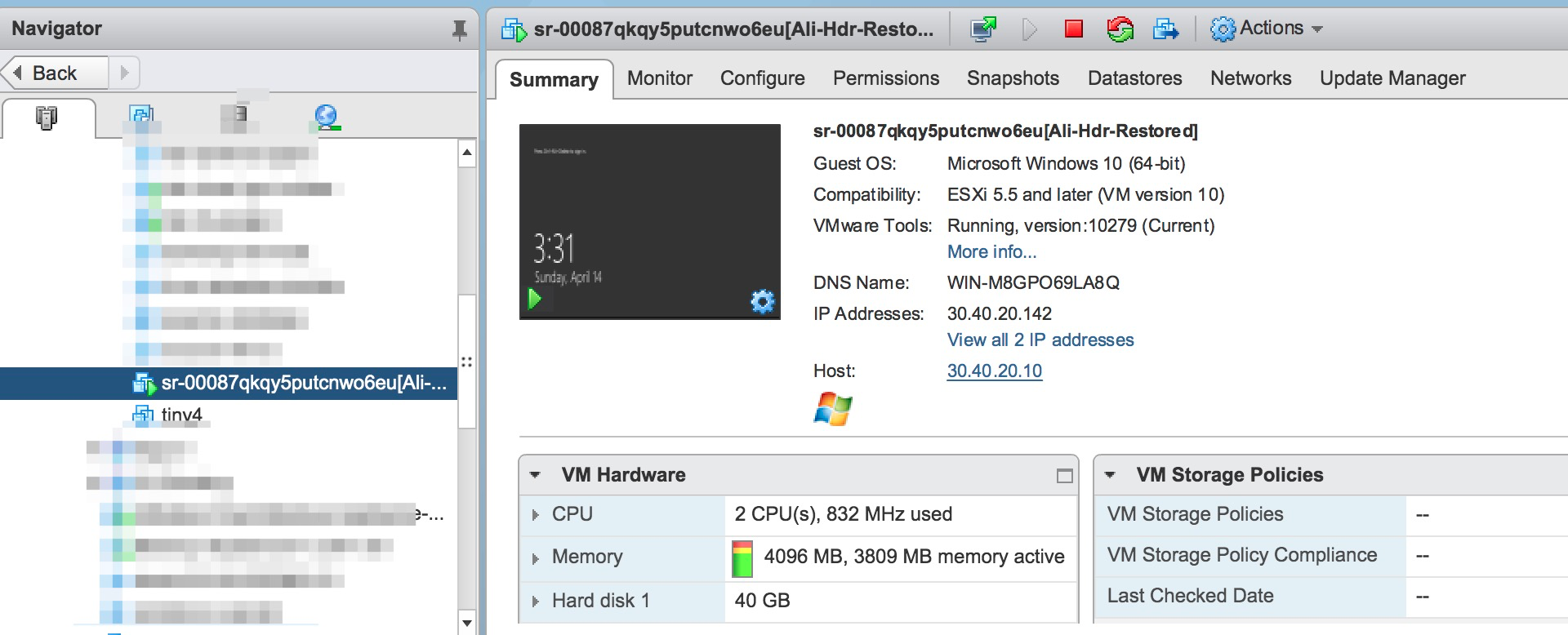This screenshot has height=635, width=1568.
Task: Open the Networking inventory tab
Action: click(327, 118)
